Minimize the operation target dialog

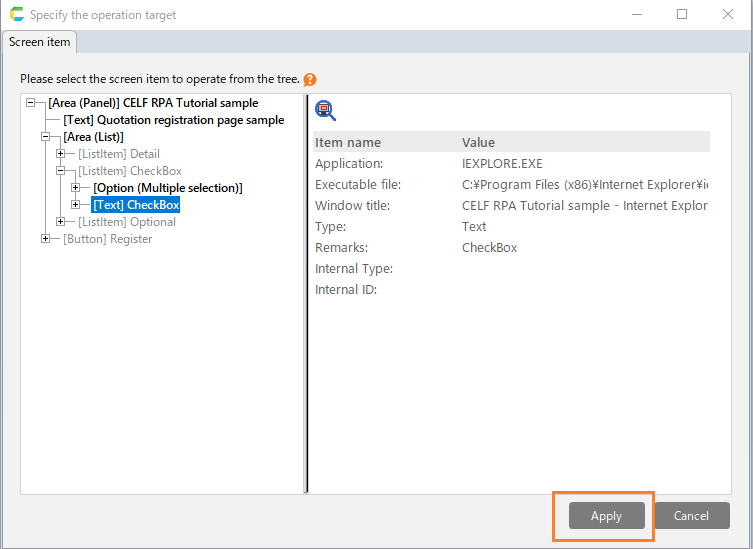click(636, 15)
